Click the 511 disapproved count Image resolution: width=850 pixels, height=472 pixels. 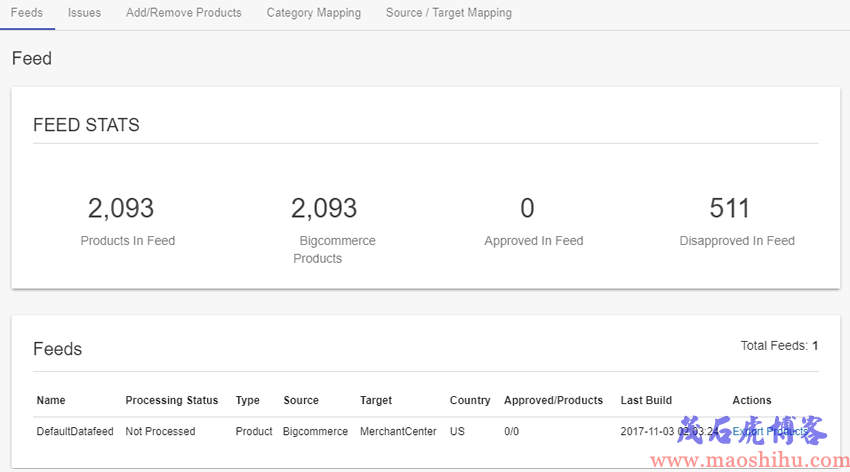730,208
